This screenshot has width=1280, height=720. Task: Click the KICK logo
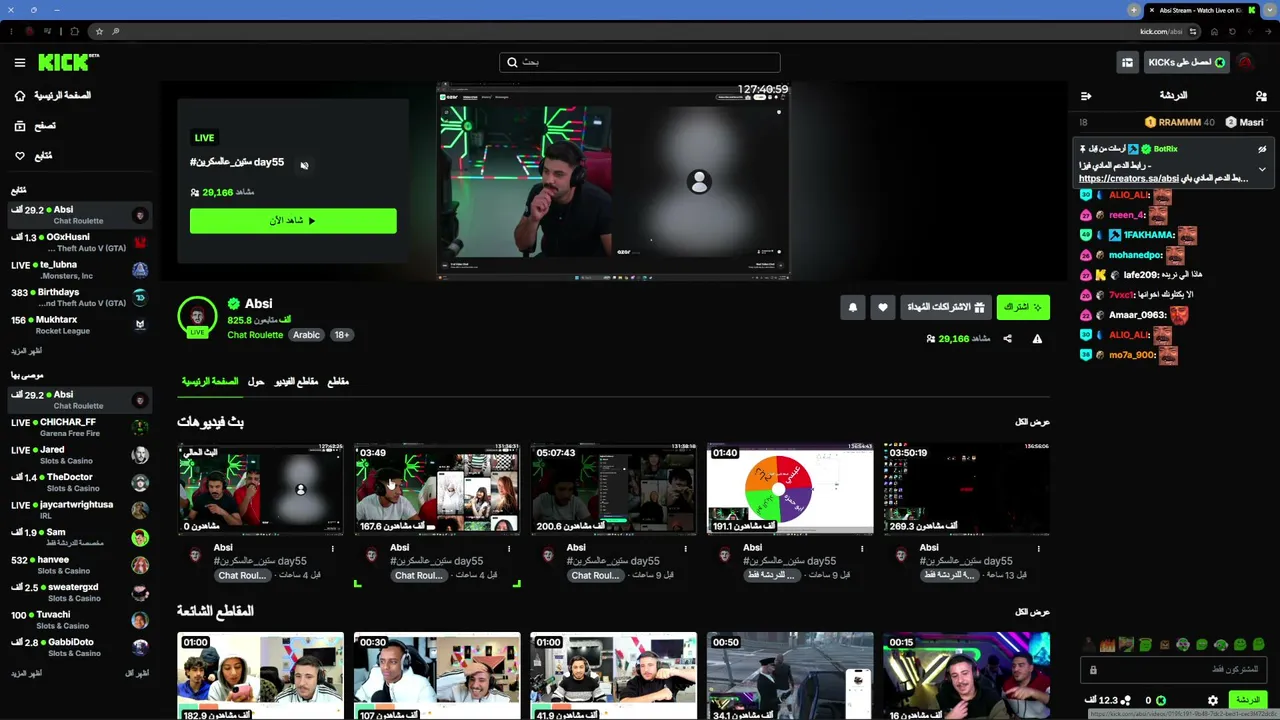point(68,62)
